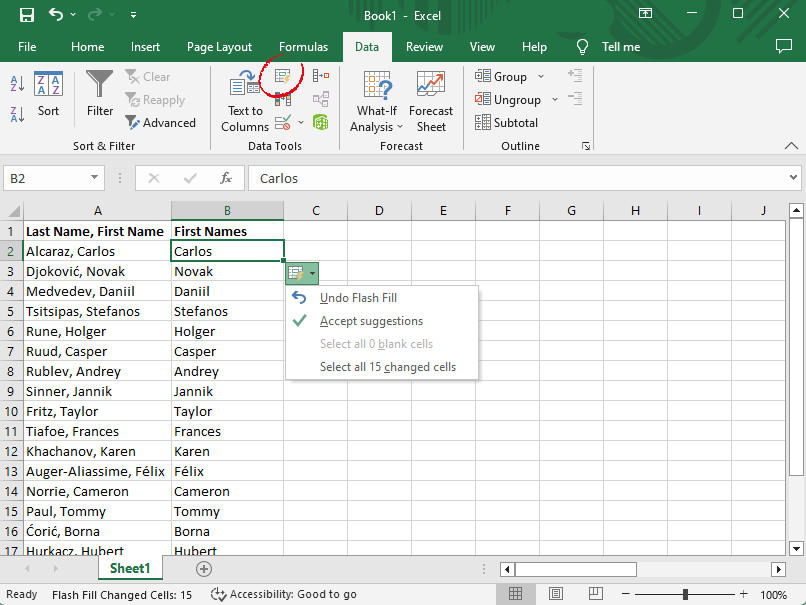Viewport: 806px width, 605px height.
Task: Expand the Ungroup dropdown arrow
Action: 555,99
